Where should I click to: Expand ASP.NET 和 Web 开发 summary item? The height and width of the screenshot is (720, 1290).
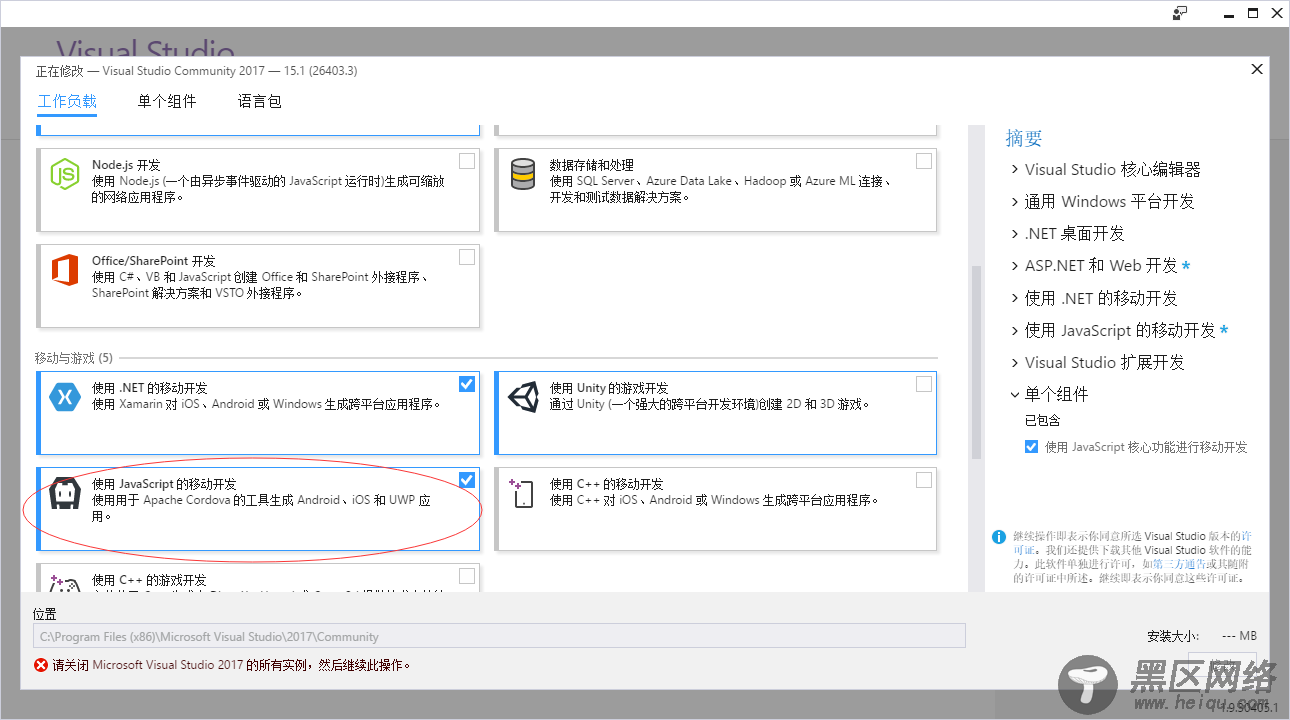click(x=1015, y=266)
